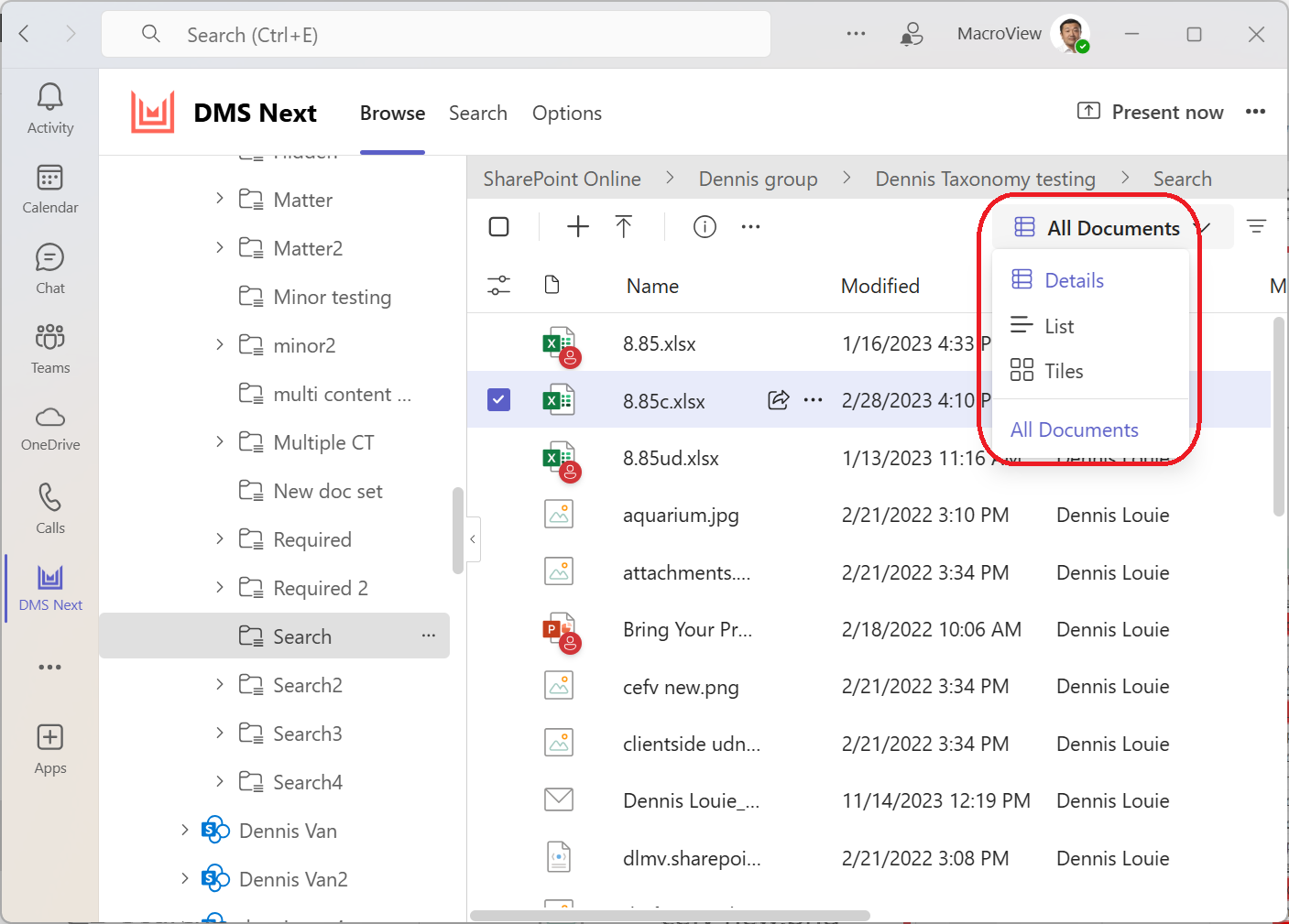Click the forward navigation arrow
This screenshot has width=1289, height=924.
pos(71,34)
